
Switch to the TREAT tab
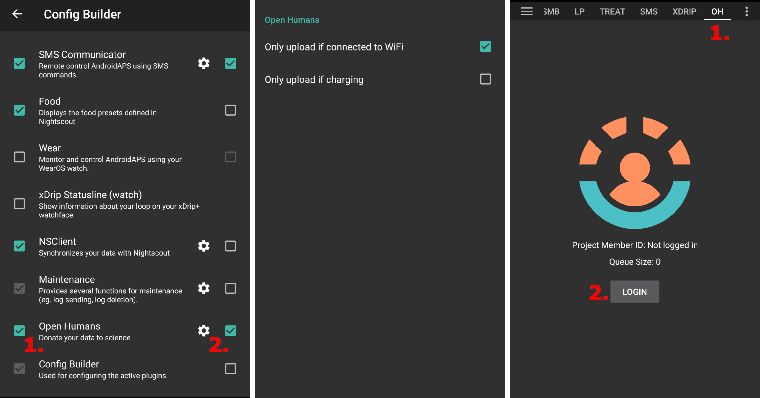[x=612, y=12]
